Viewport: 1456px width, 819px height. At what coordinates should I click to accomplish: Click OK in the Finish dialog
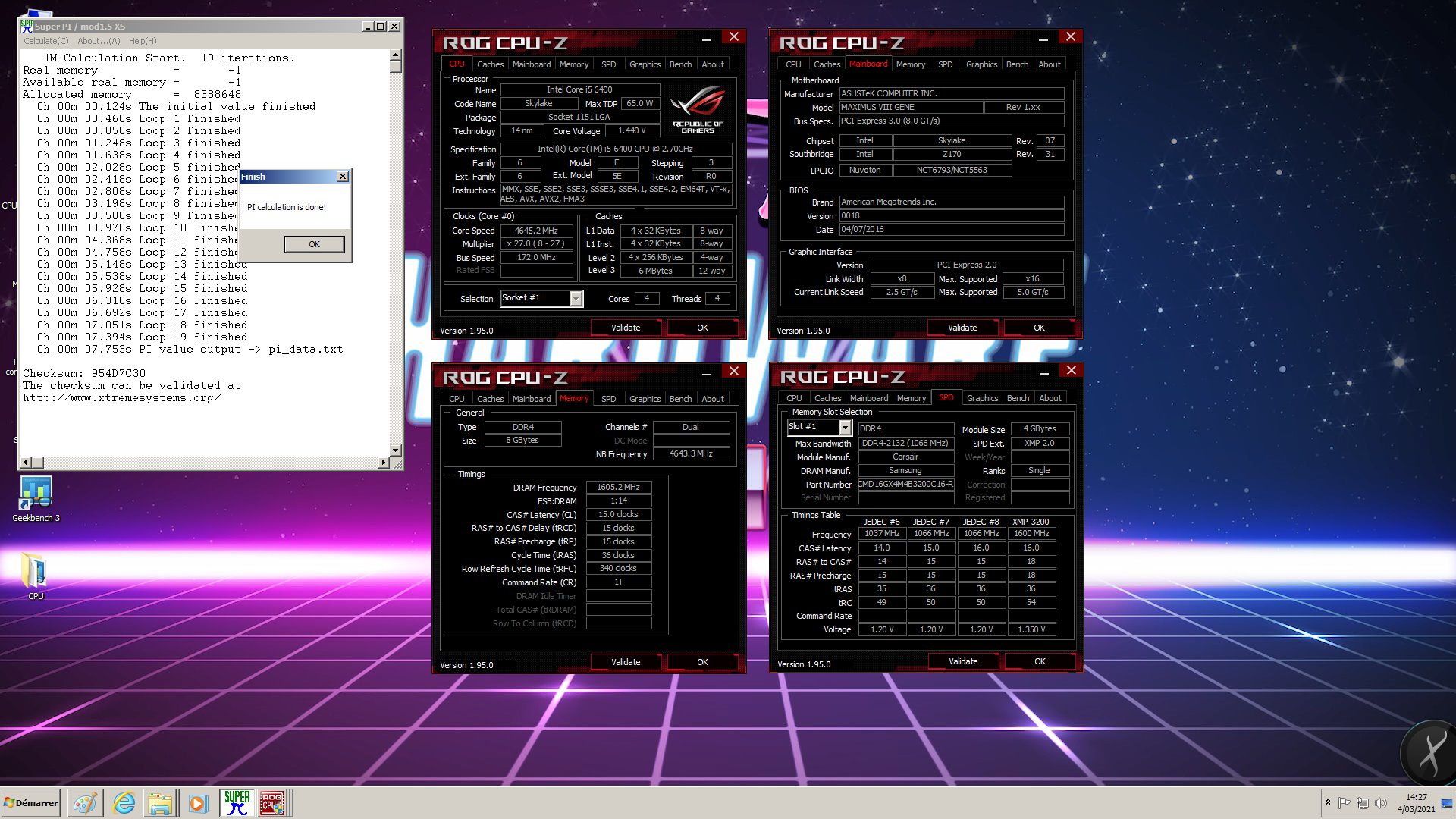314,244
